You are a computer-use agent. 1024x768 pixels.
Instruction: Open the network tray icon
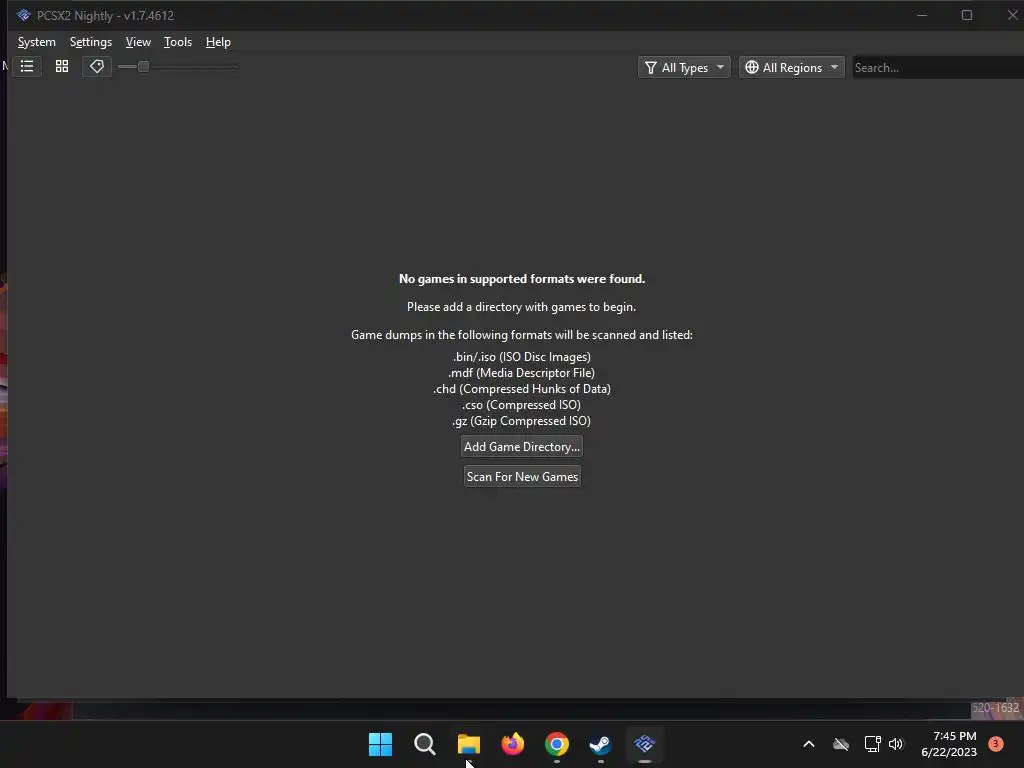872,744
